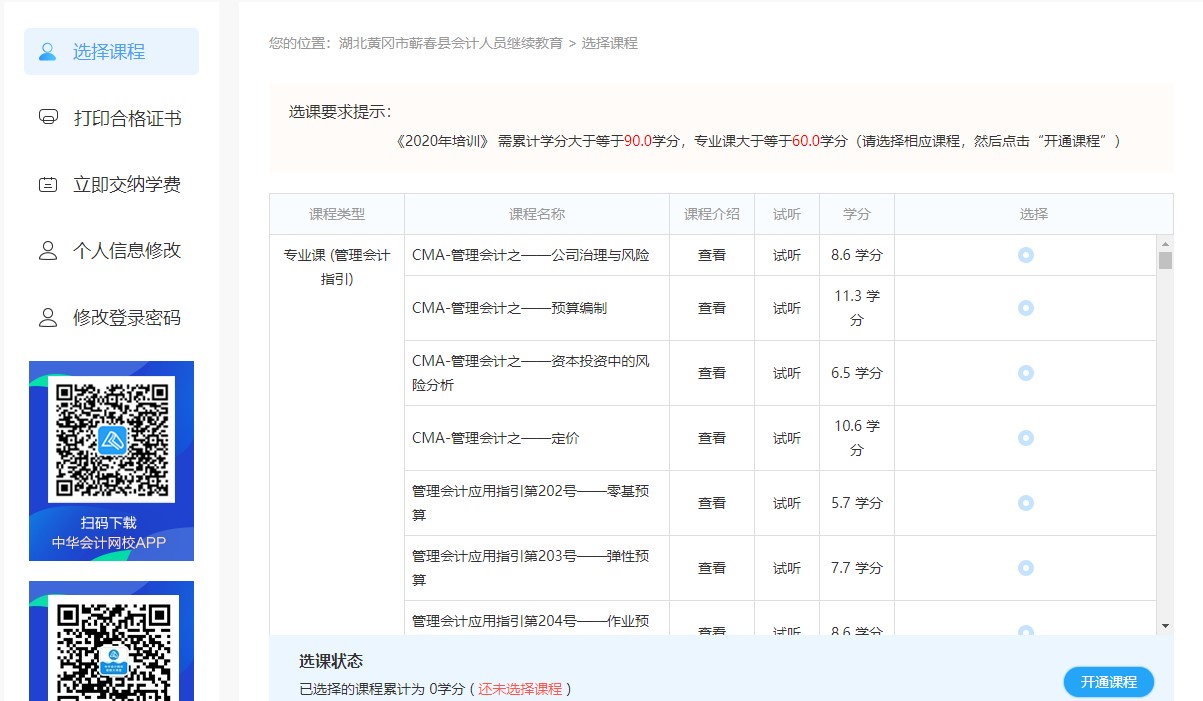Click the 课程类型 column header
Screen dimensions: 1203x701
[x=337, y=214]
